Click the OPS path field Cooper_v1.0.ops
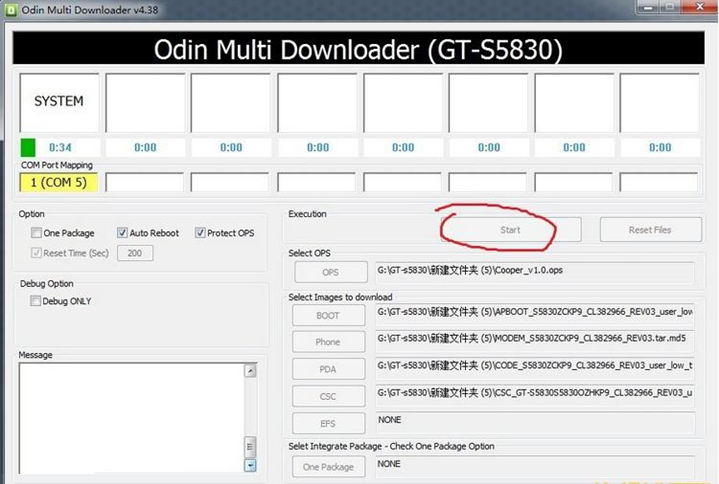Viewport: 719px width, 484px height. click(535, 273)
